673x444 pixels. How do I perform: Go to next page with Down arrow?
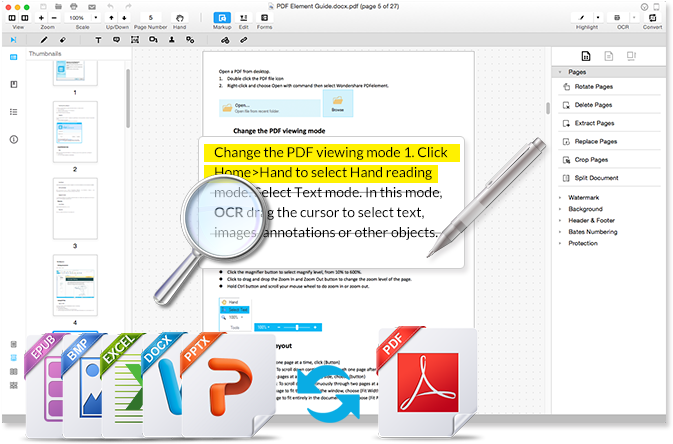[124, 18]
